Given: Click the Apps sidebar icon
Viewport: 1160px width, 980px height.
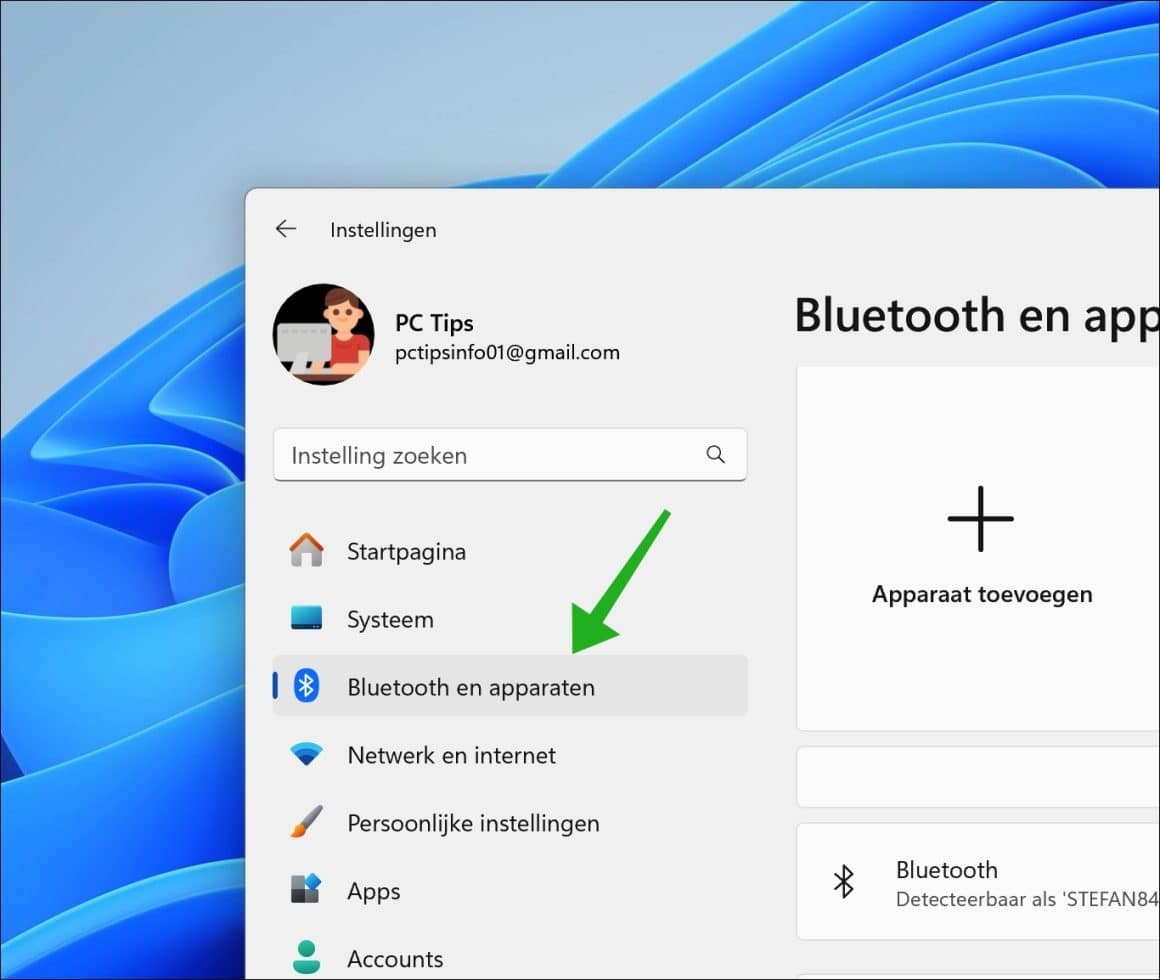Looking at the screenshot, I should coord(306,889).
